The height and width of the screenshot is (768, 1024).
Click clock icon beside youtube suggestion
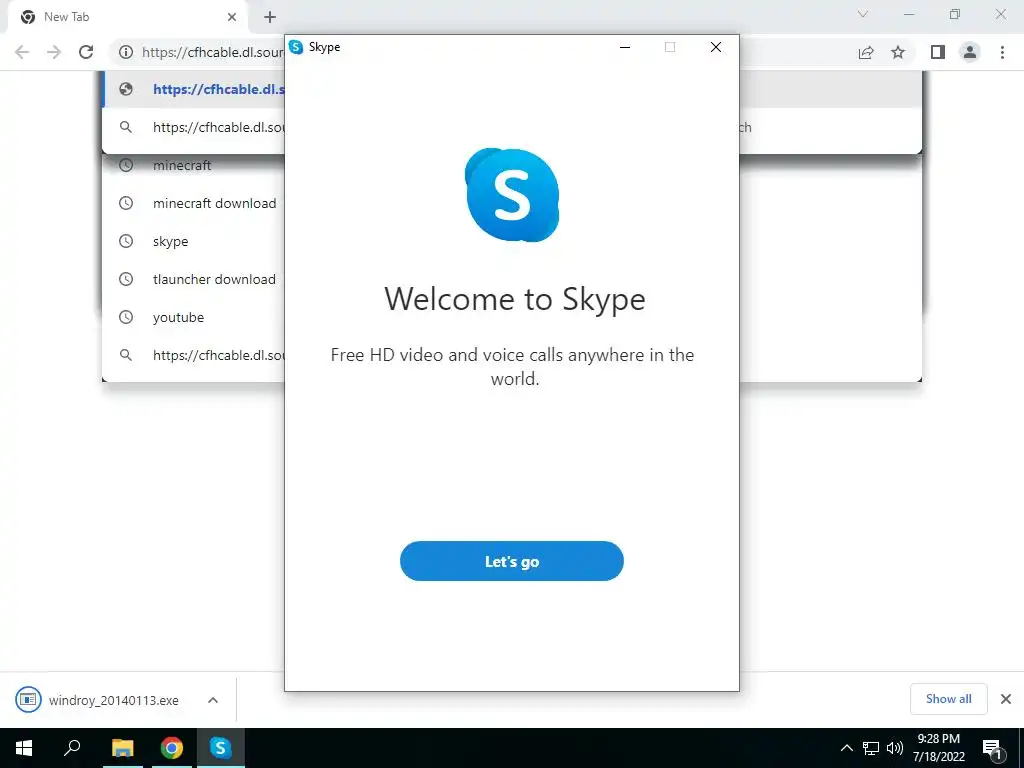coord(126,317)
